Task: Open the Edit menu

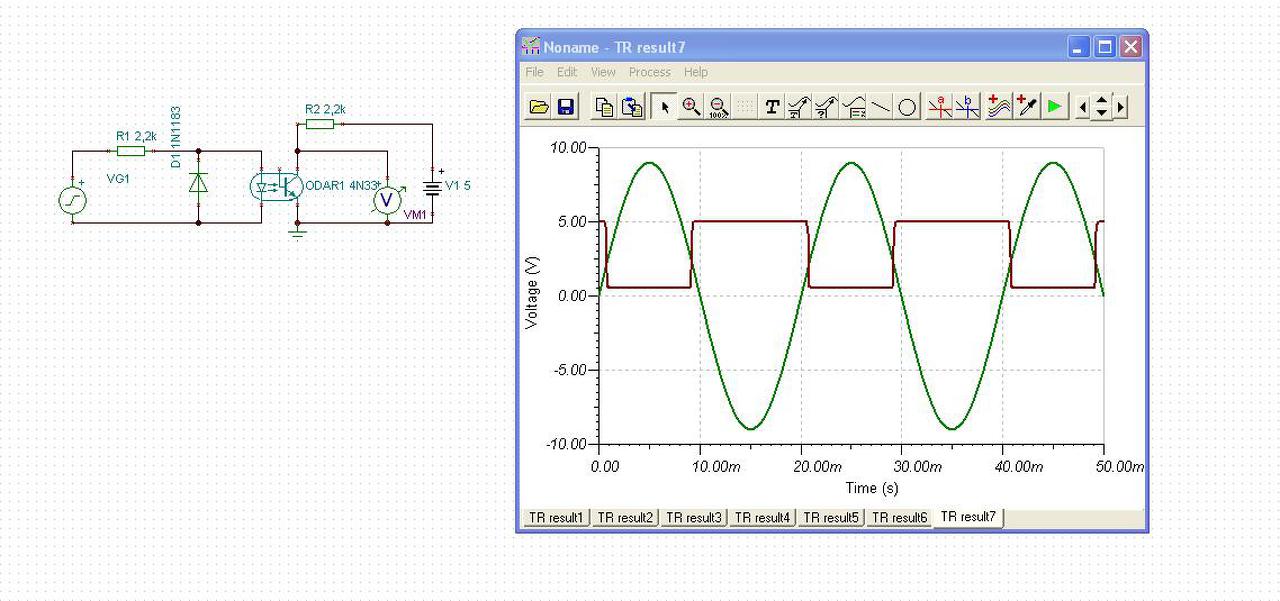Action: [567, 72]
